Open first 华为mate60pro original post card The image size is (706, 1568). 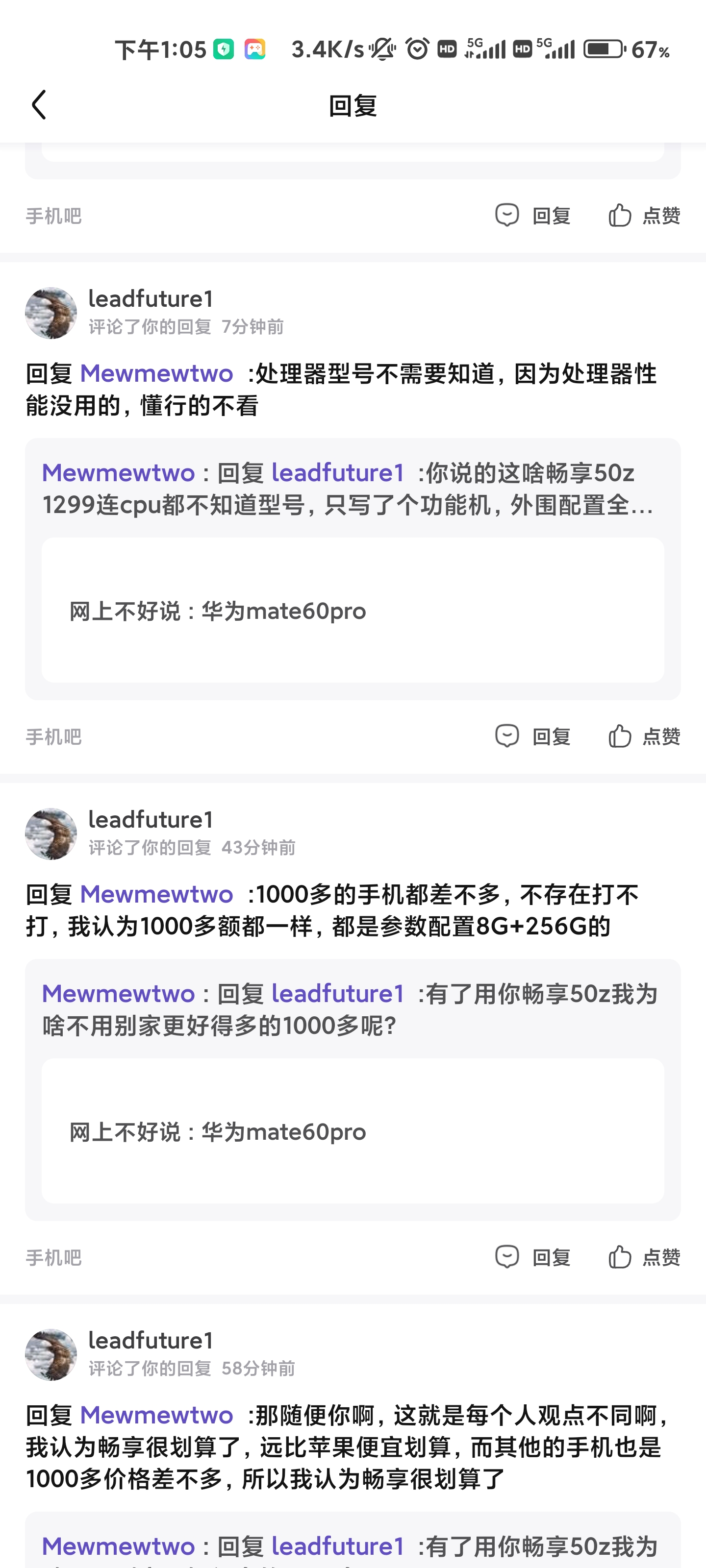tap(353, 610)
